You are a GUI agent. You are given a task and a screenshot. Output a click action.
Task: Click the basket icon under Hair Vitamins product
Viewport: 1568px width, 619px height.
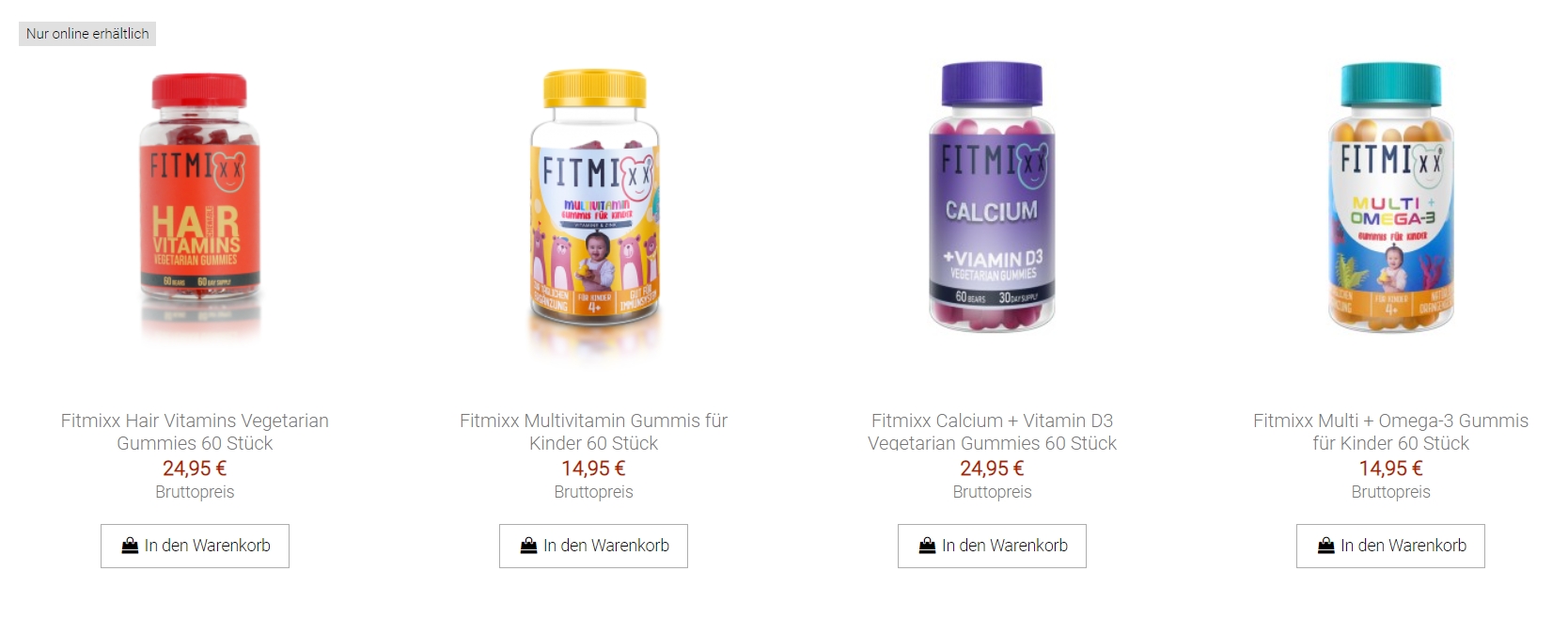tap(130, 546)
